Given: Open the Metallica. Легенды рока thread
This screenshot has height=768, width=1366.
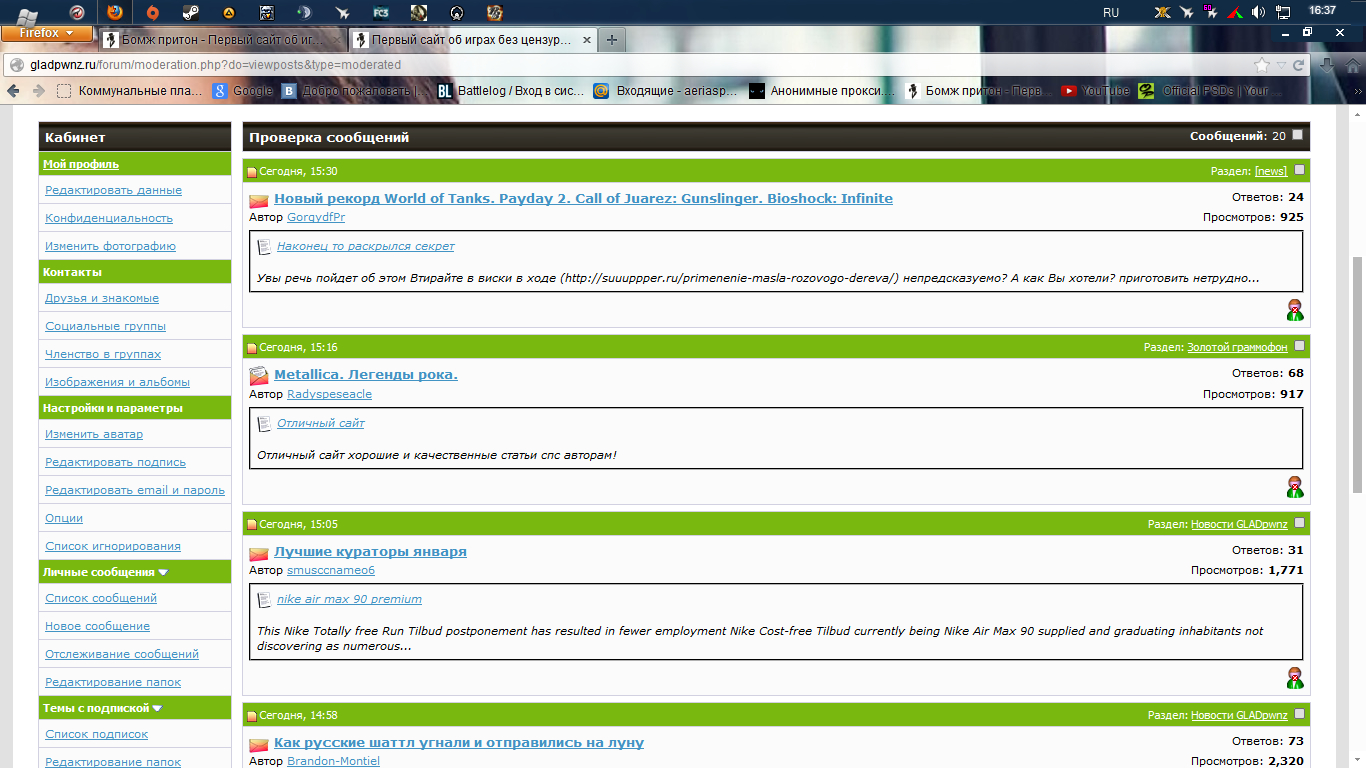Looking at the screenshot, I should pyautogui.click(x=366, y=375).
